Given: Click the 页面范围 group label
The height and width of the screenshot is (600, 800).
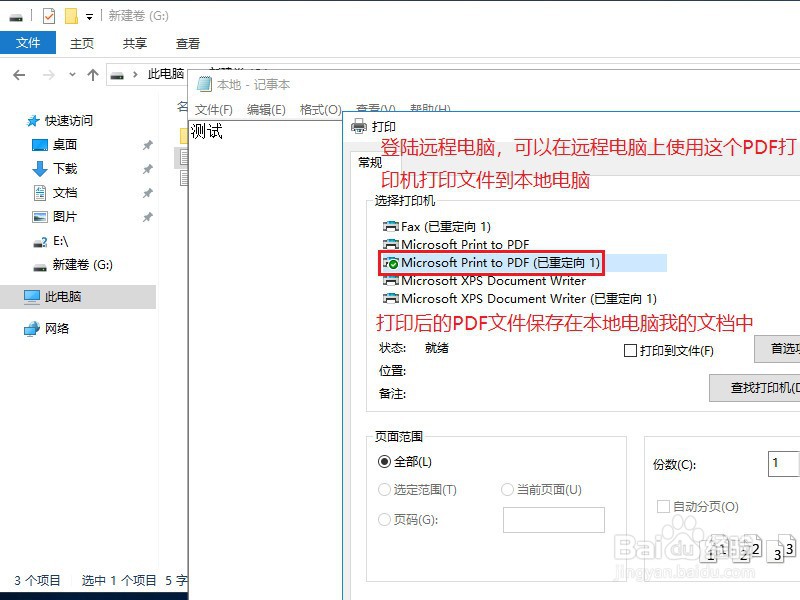Looking at the screenshot, I should click(x=398, y=436).
